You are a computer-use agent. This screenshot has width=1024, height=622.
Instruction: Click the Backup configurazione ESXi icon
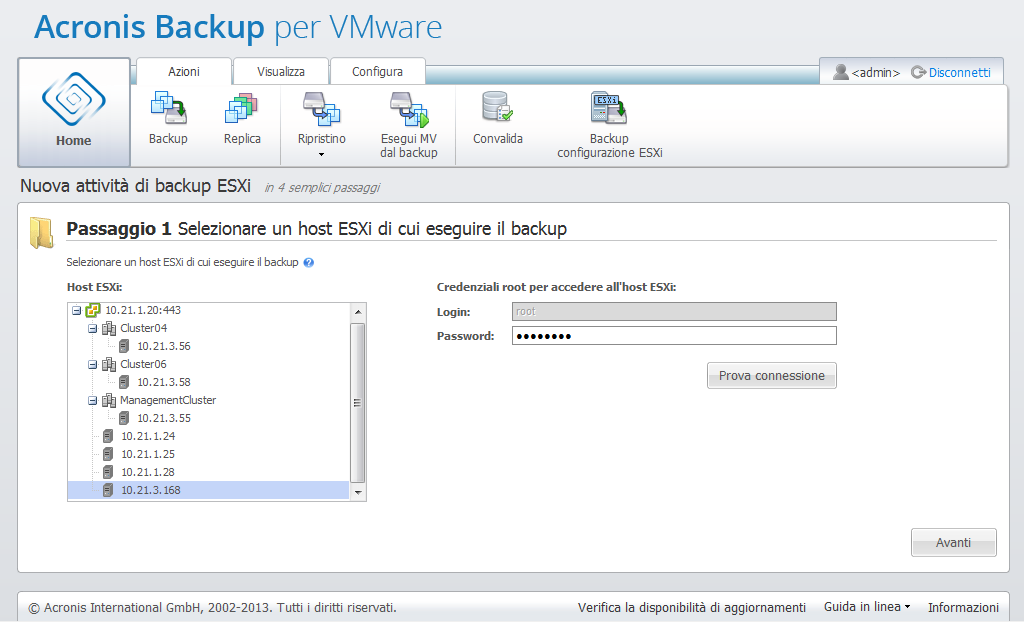tap(609, 108)
